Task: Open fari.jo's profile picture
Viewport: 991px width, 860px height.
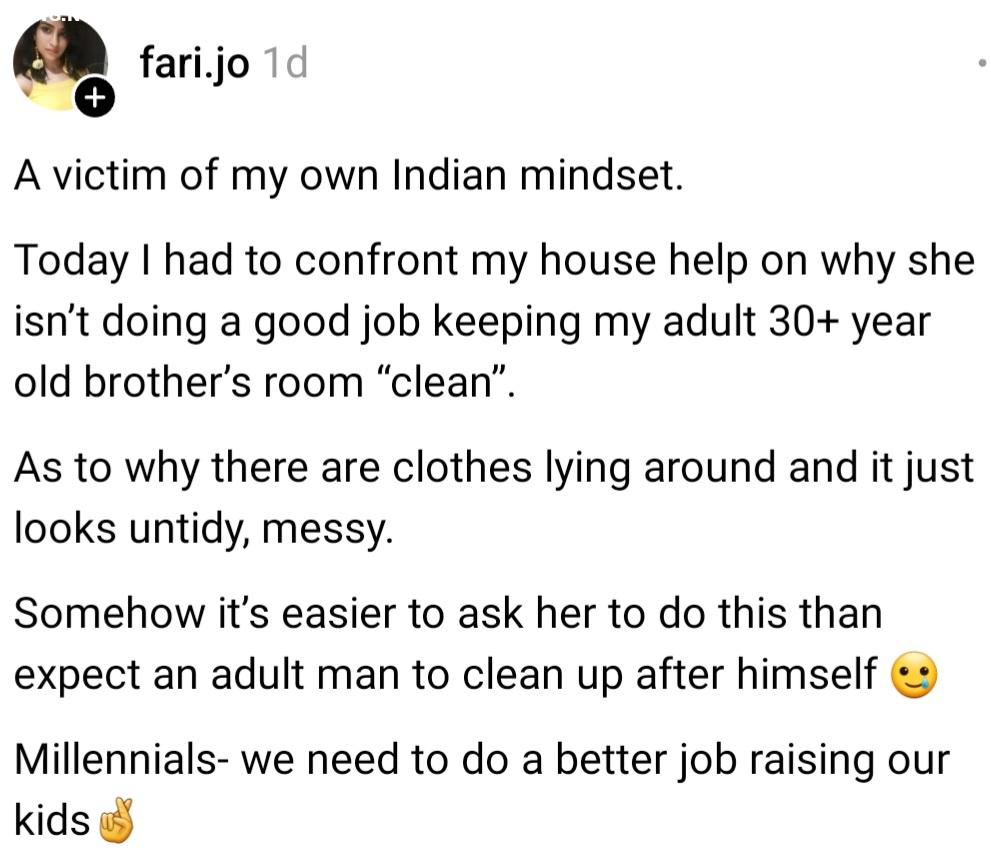Action: point(58,62)
